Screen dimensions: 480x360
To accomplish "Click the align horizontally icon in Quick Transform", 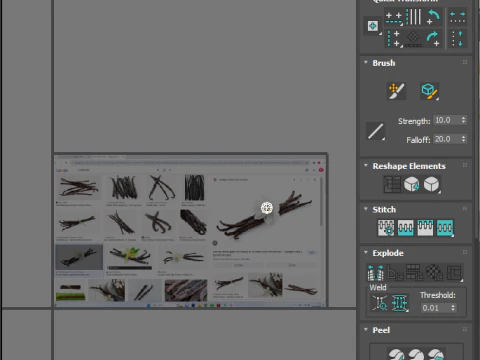I will pos(394,17).
